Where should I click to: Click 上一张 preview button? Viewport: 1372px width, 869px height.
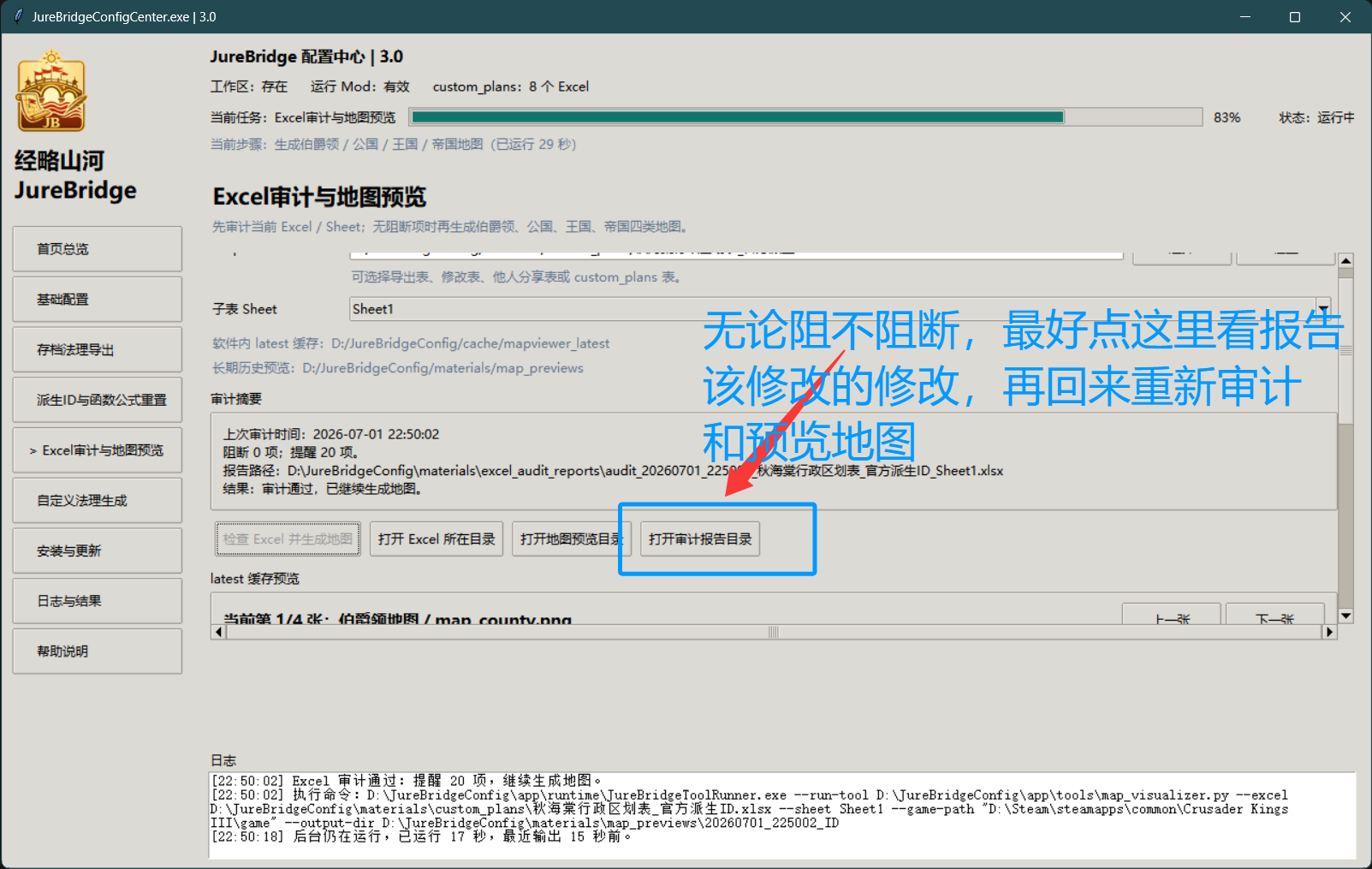pos(1172,614)
